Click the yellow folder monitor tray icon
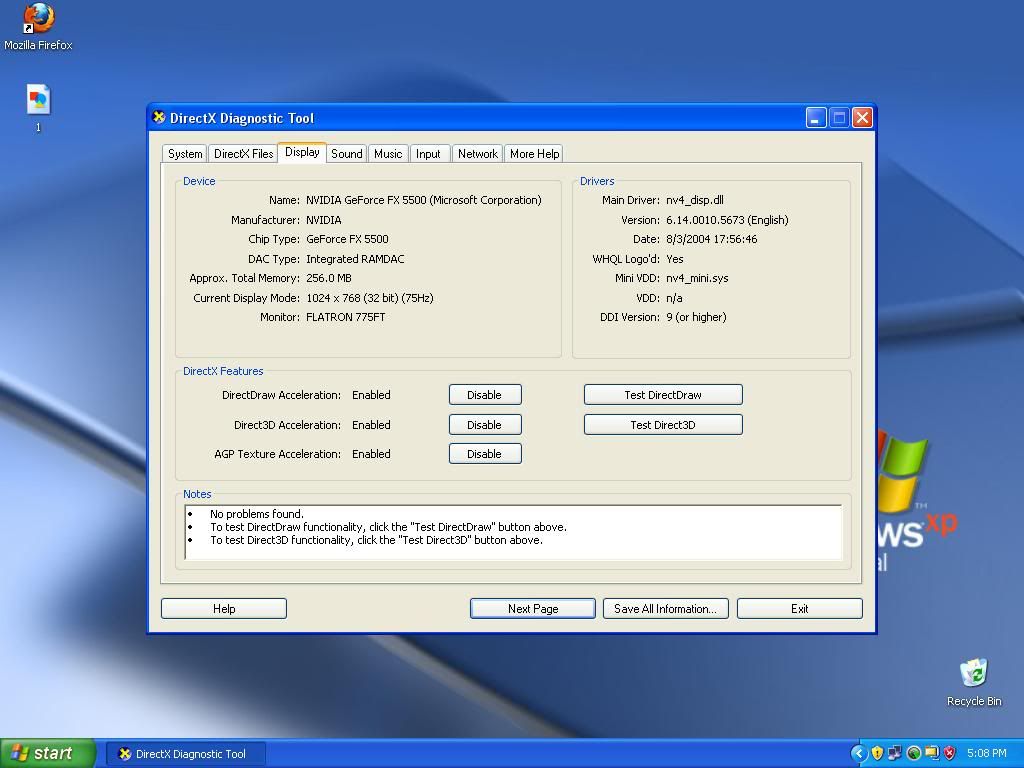Screen dimensions: 1024x768 (931, 754)
